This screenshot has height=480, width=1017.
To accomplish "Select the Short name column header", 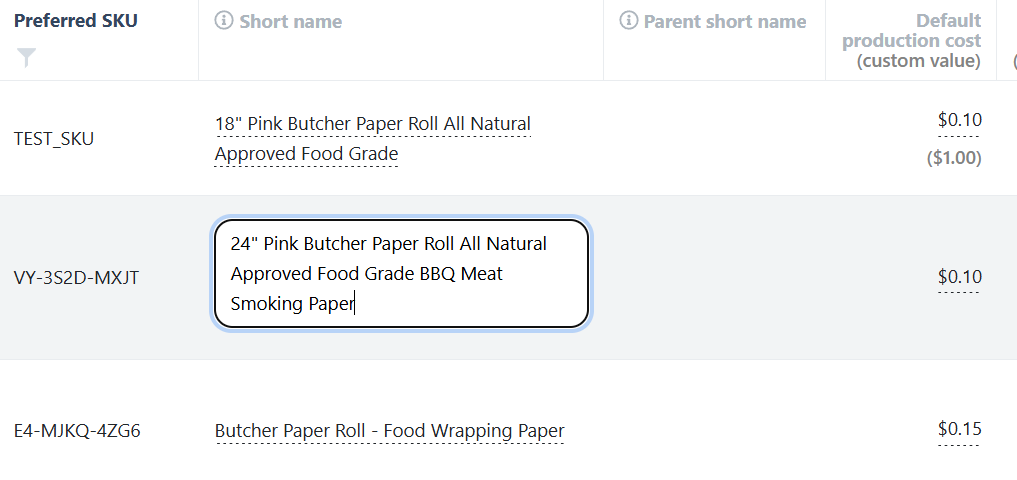I will pos(291,21).
